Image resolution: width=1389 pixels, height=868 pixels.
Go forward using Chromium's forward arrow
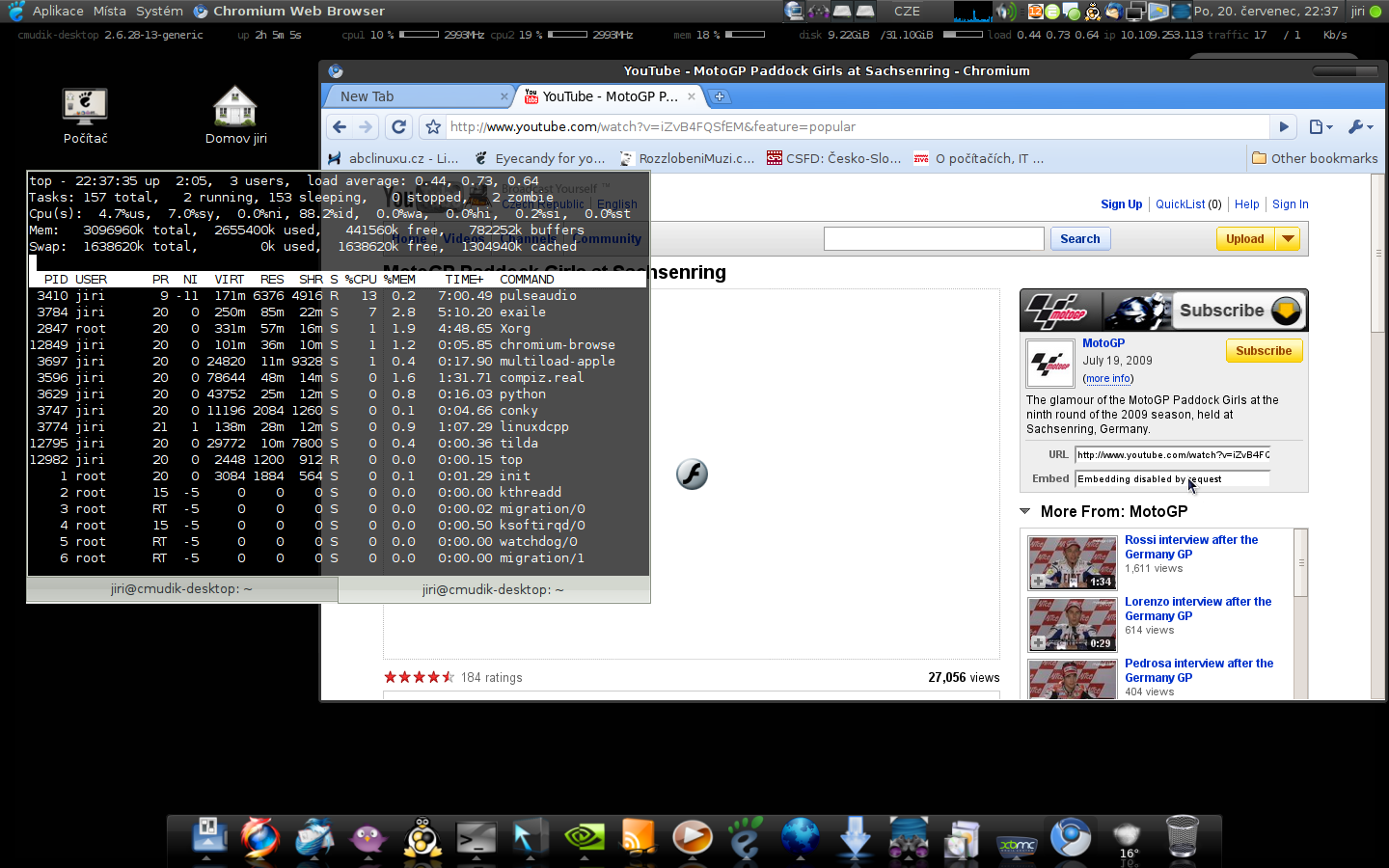[366, 126]
